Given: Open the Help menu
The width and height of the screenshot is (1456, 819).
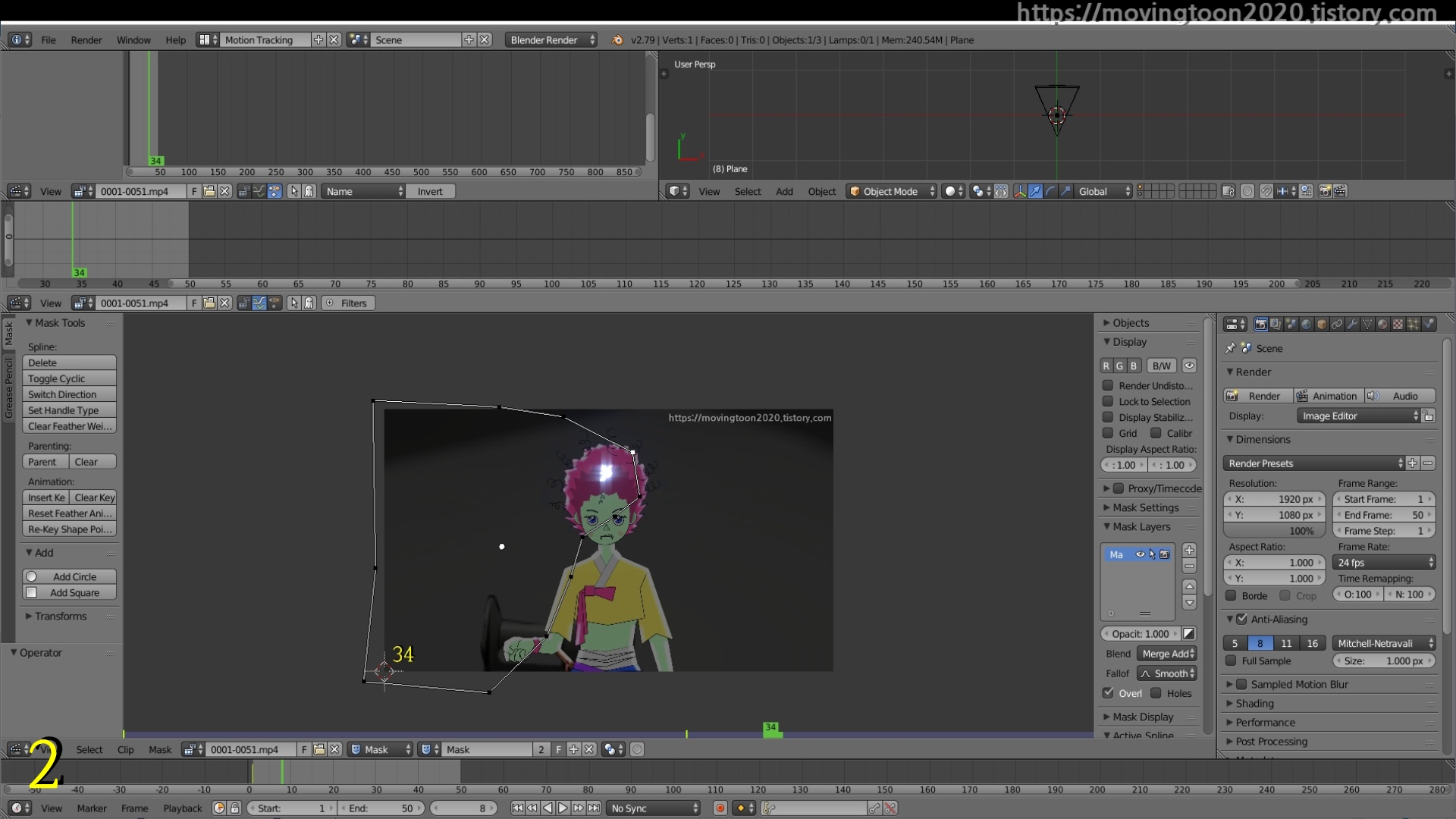Looking at the screenshot, I should coord(175,40).
